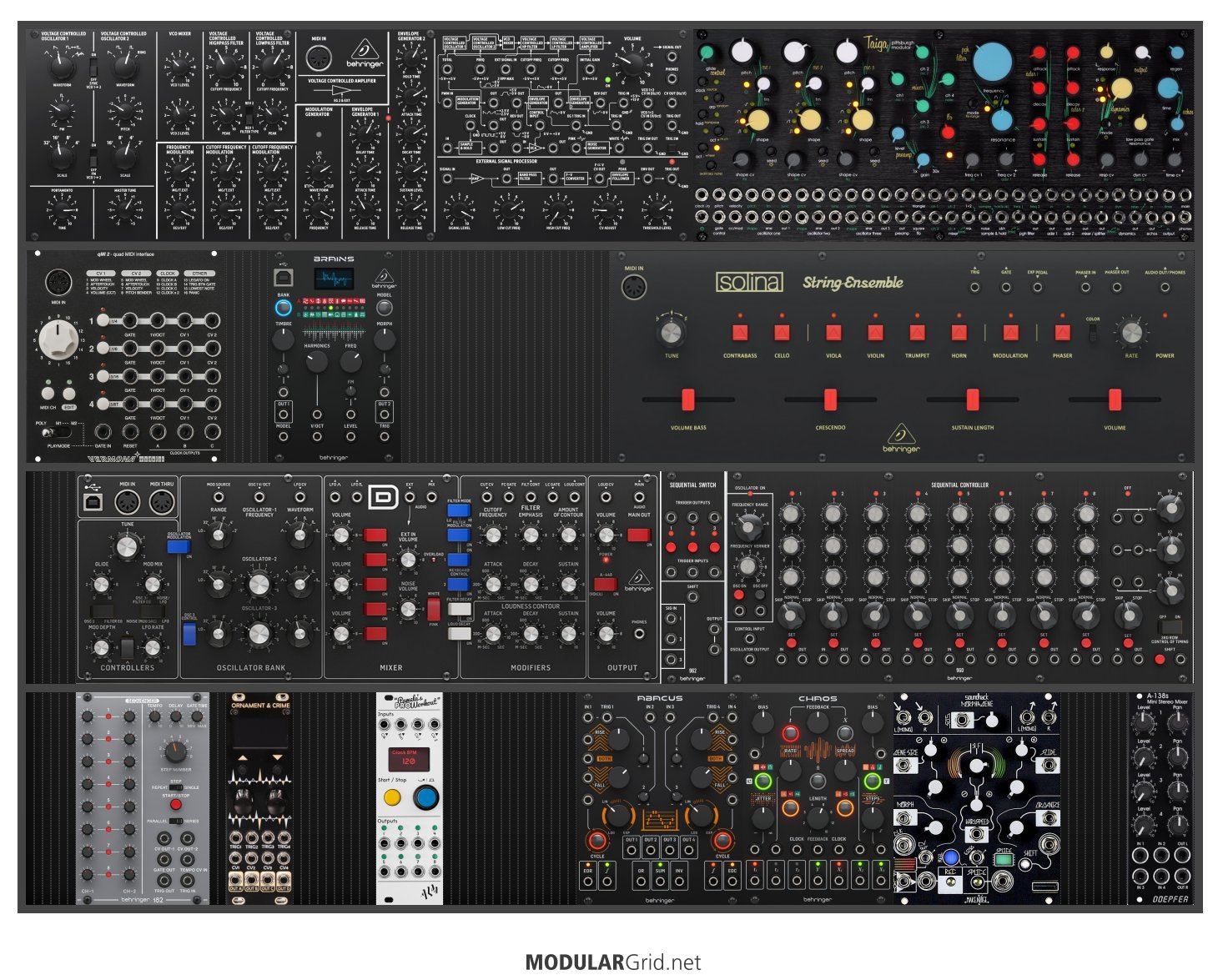
Task: Enable the PHASER button on Solina
Action: pyautogui.click(x=1062, y=333)
